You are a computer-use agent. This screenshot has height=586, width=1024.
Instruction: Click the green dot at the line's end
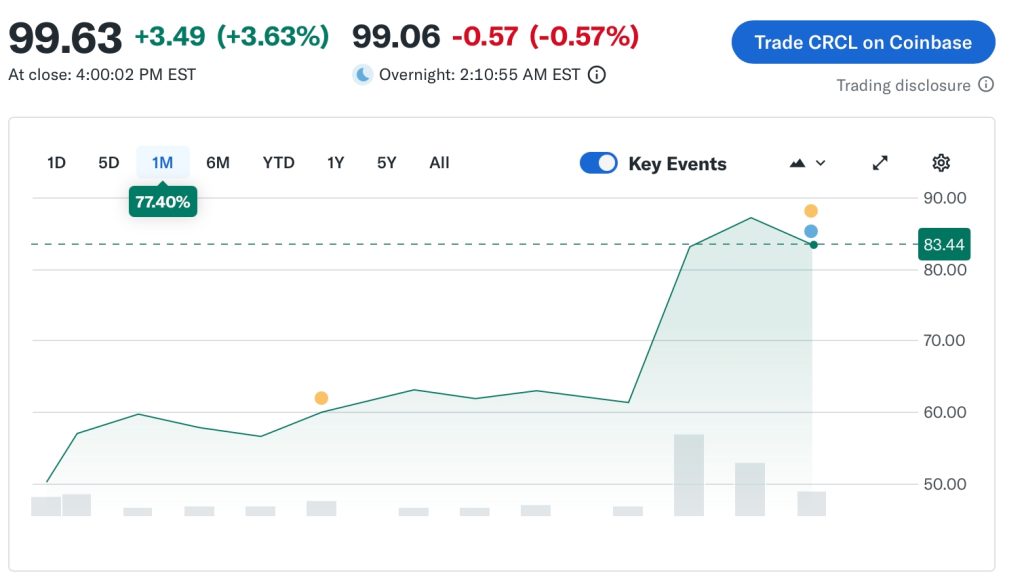pyautogui.click(x=815, y=243)
